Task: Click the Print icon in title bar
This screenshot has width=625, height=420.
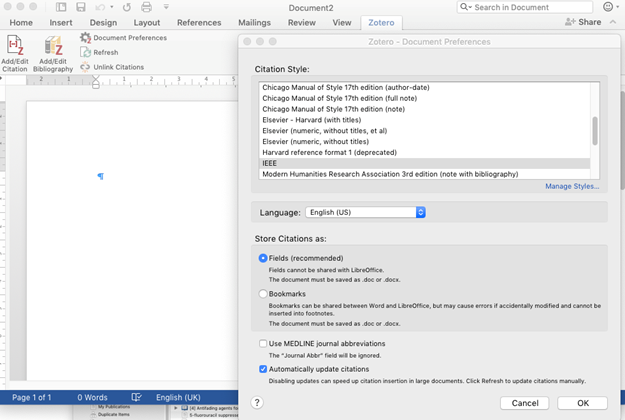Action: (146, 7)
